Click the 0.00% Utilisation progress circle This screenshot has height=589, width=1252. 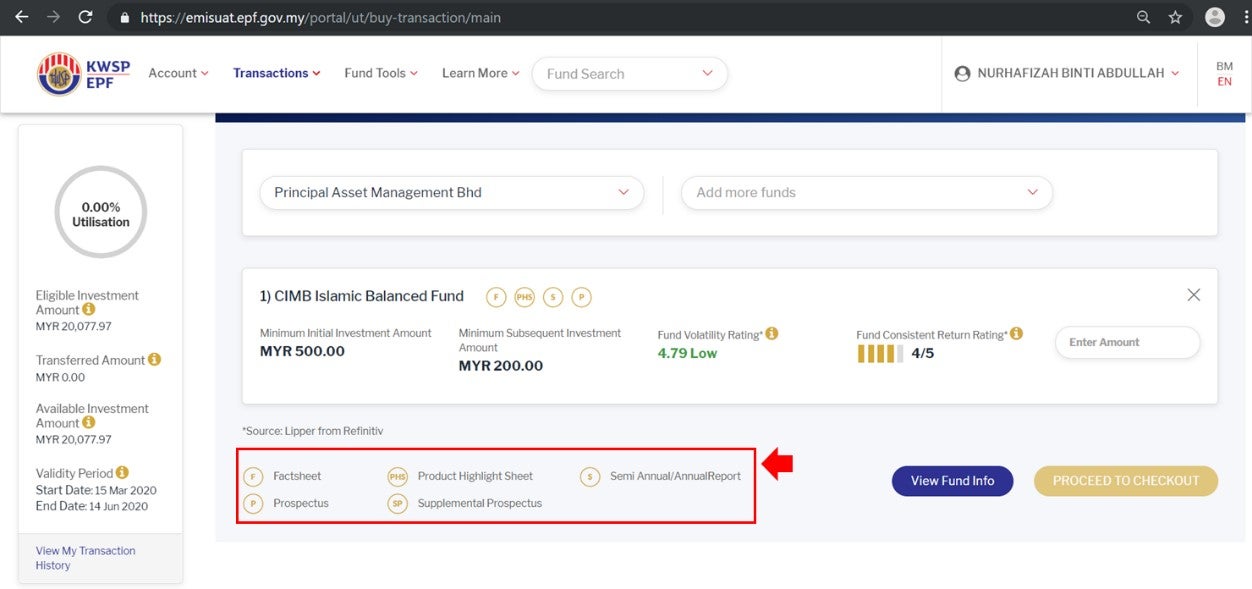[x=101, y=213]
